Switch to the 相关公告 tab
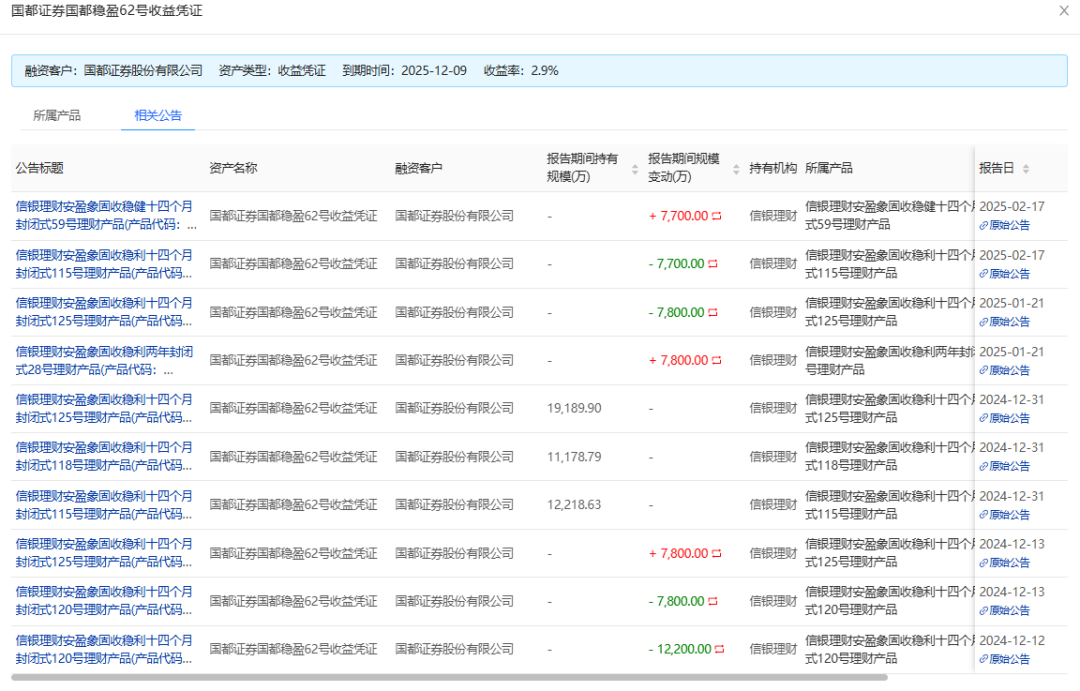1080x691 pixels. [157, 116]
